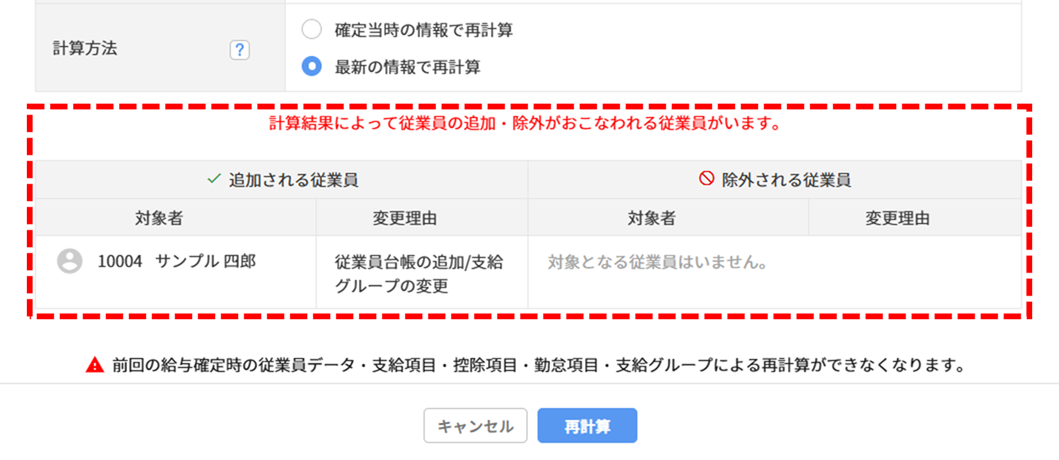Screen dimensions: 1059x460
Task: Click the green checkmark beside 追加される従業員
Action: click(x=213, y=180)
